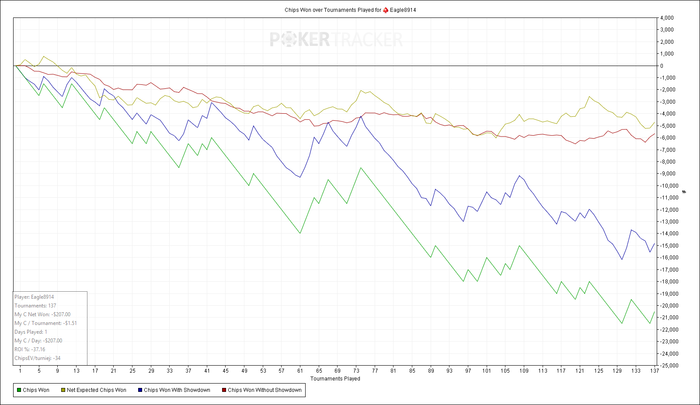Select the 'Chips Won Without Showdown' legend label

point(265,390)
